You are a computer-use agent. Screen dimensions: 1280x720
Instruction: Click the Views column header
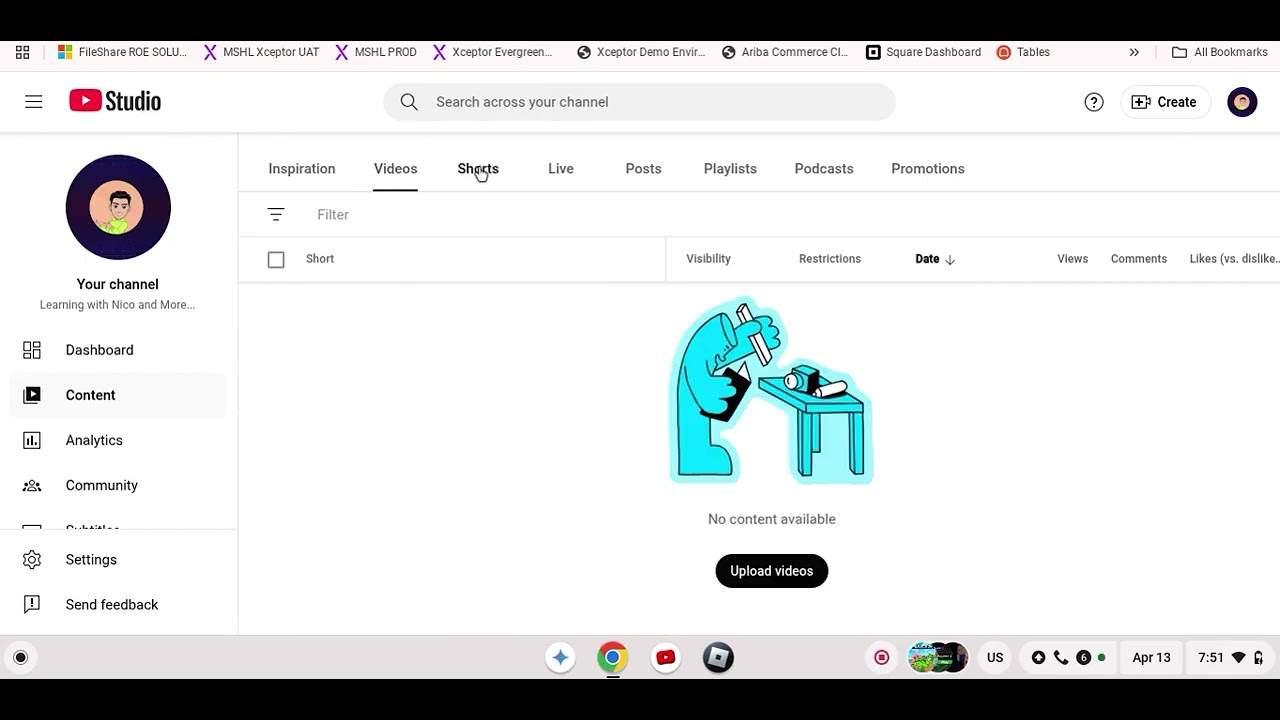pyautogui.click(x=1073, y=259)
